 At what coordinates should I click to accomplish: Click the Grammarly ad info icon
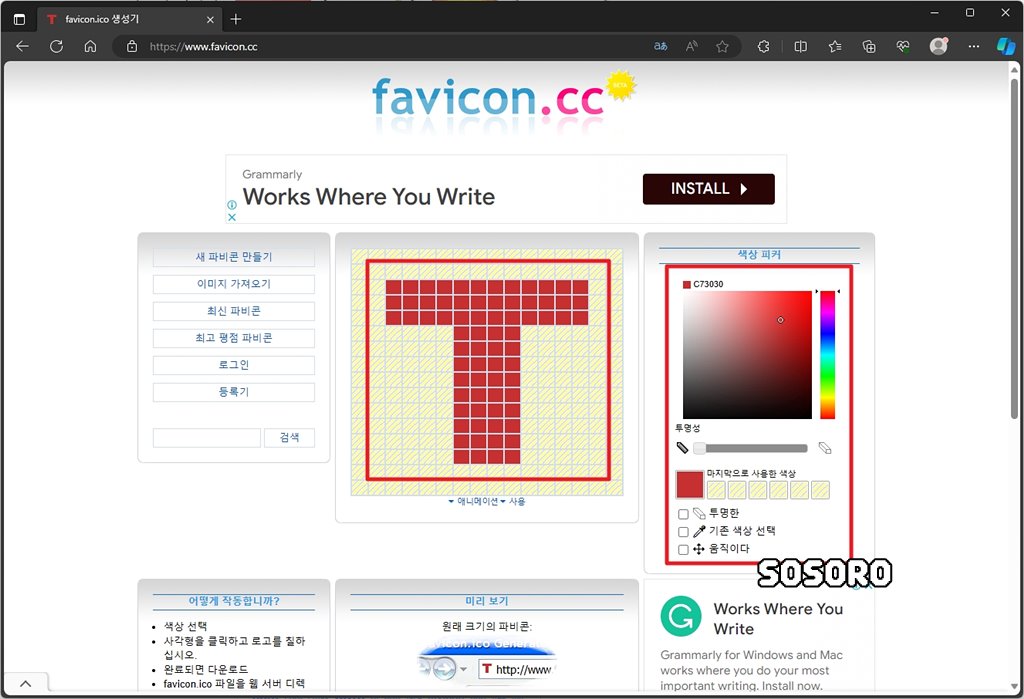[x=232, y=204]
